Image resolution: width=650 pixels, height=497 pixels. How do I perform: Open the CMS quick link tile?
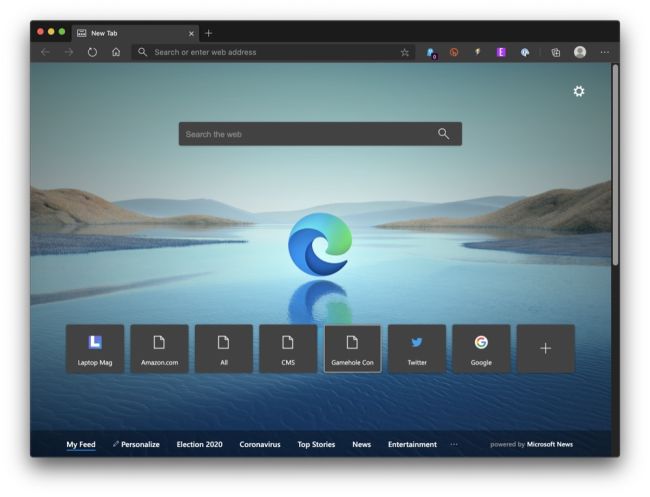(288, 349)
